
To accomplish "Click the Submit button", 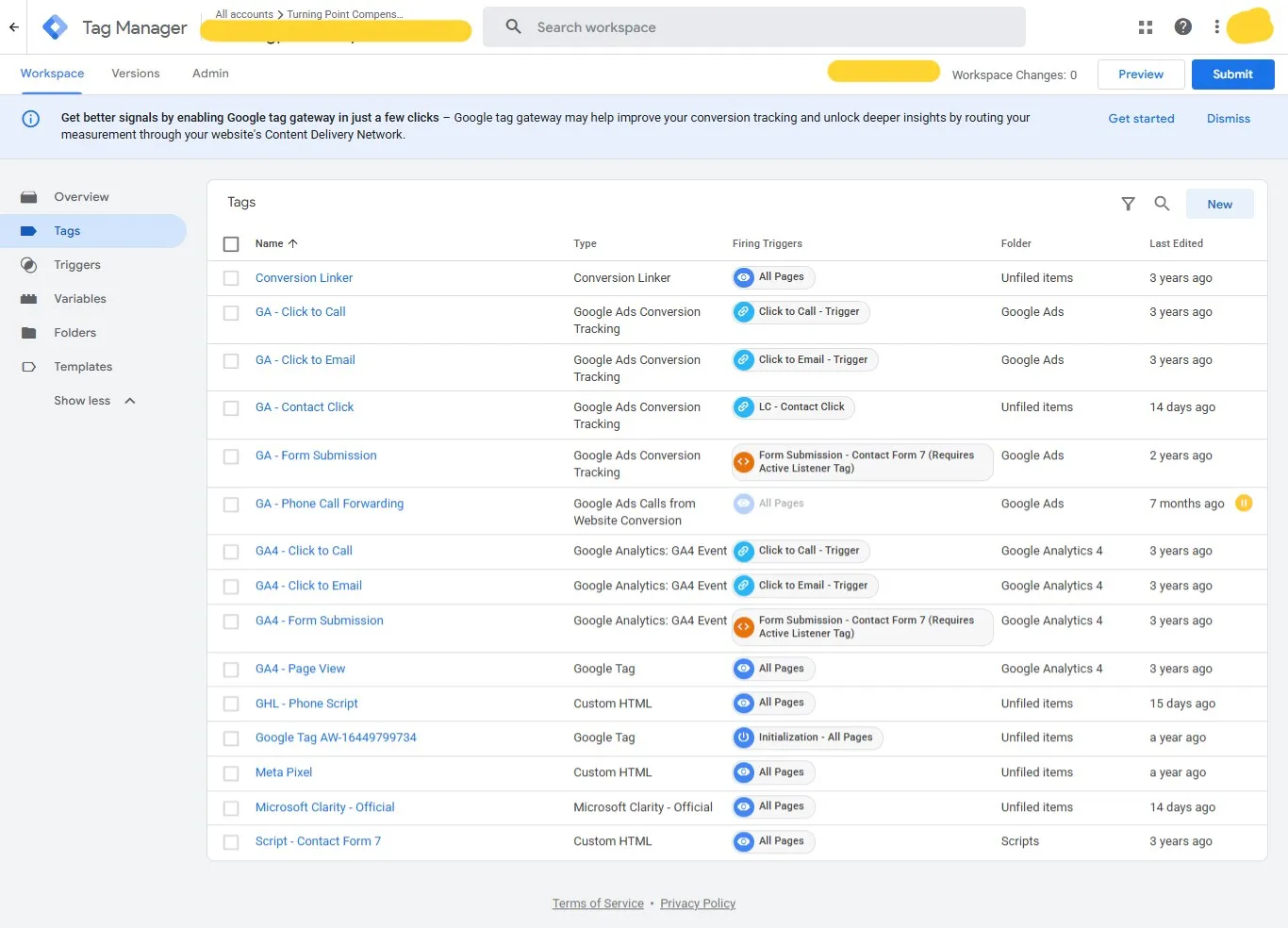I will 1232,75.
